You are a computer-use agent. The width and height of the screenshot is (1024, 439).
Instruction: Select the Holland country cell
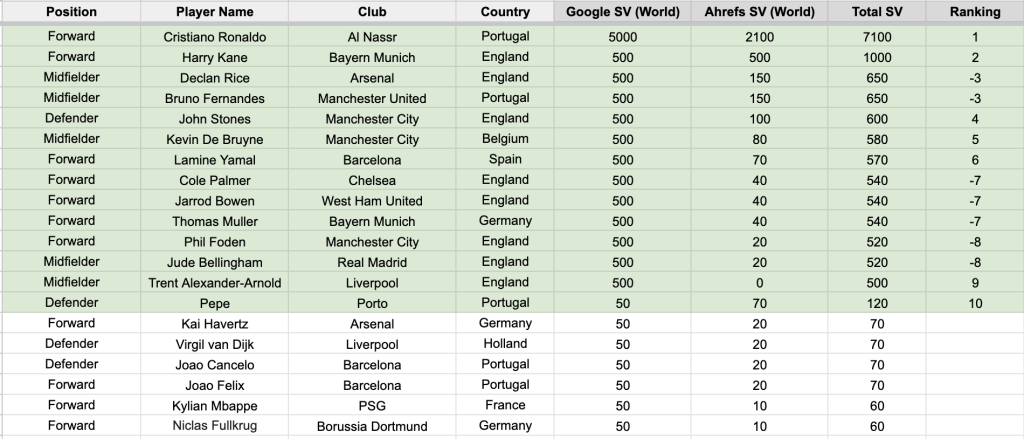pos(505,344)
